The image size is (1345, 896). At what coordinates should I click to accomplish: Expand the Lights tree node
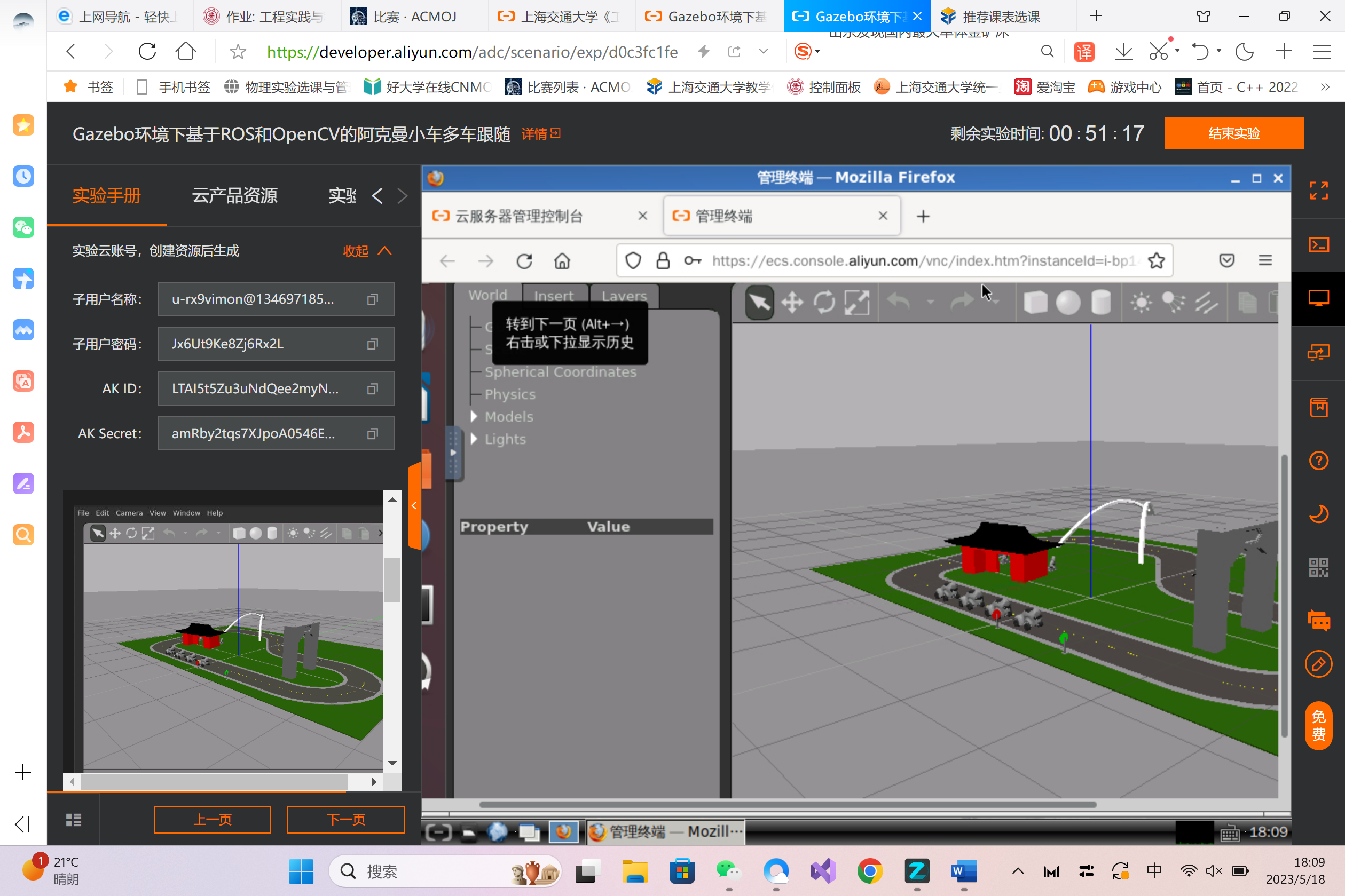[474, 439]
